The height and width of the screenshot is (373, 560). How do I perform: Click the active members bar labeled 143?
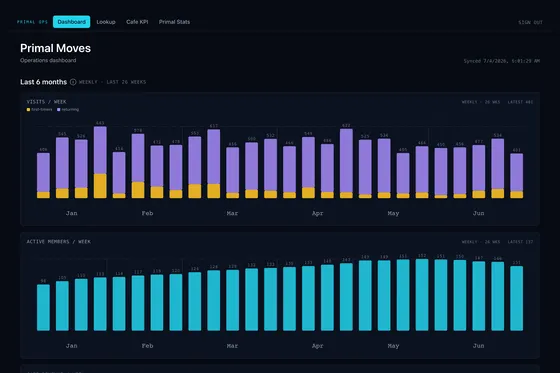pyautogui.click(x=346, y=297)
